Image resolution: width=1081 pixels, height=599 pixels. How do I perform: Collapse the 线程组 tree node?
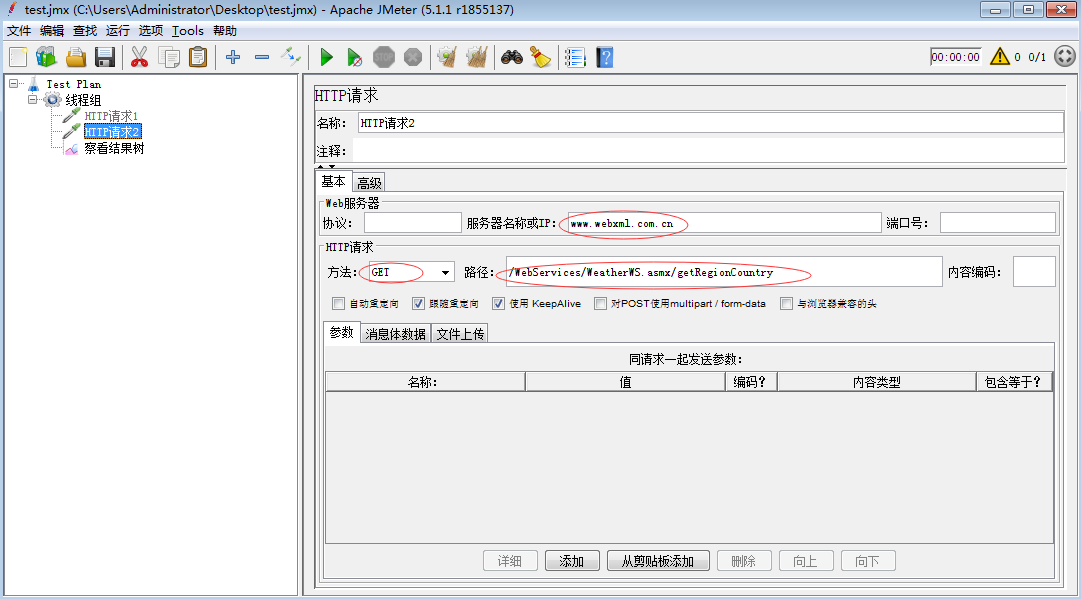(x=32, y=99)
